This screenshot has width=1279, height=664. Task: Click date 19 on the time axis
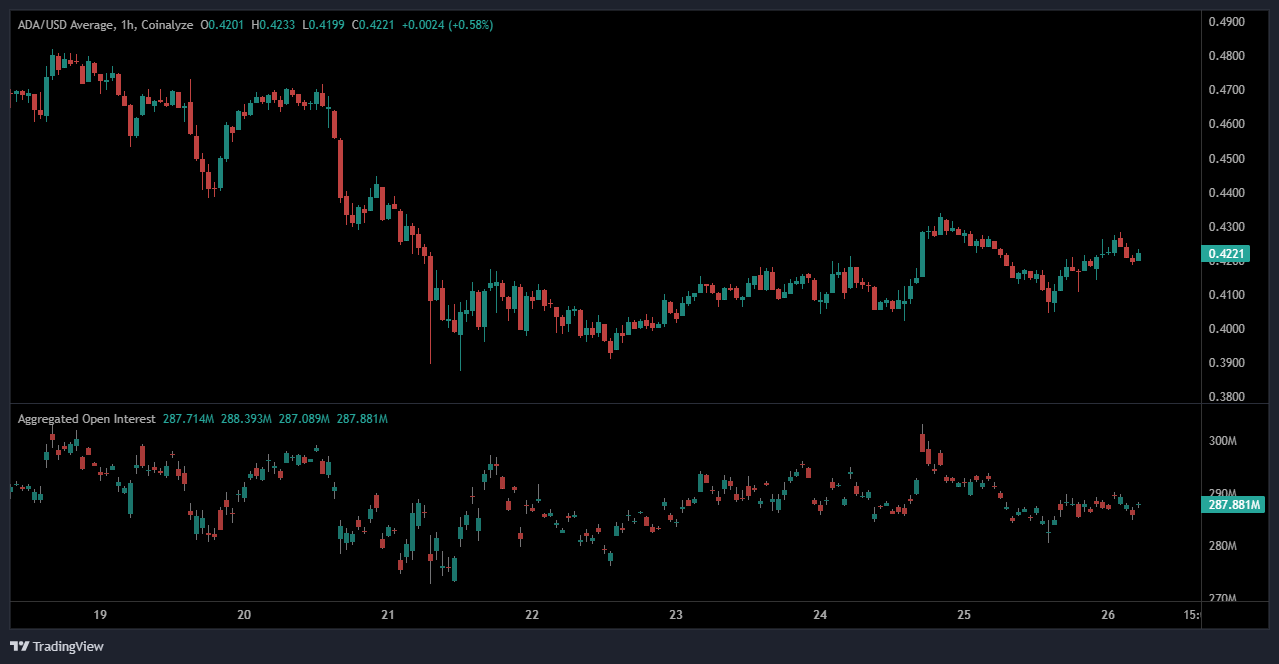(x=99, y=614)
